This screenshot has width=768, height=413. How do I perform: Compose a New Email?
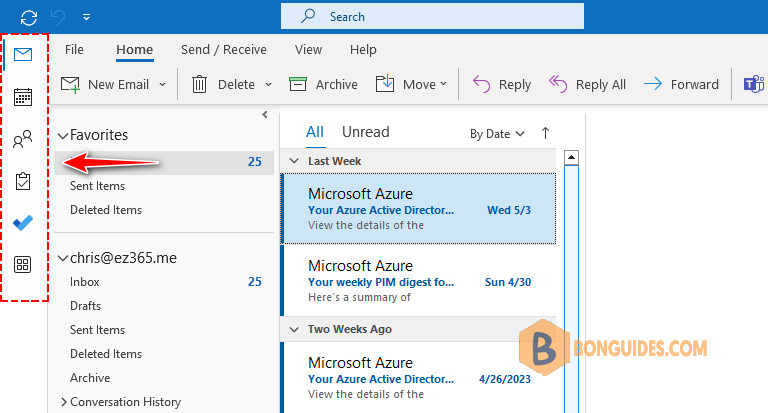click(x=105, y=84)
